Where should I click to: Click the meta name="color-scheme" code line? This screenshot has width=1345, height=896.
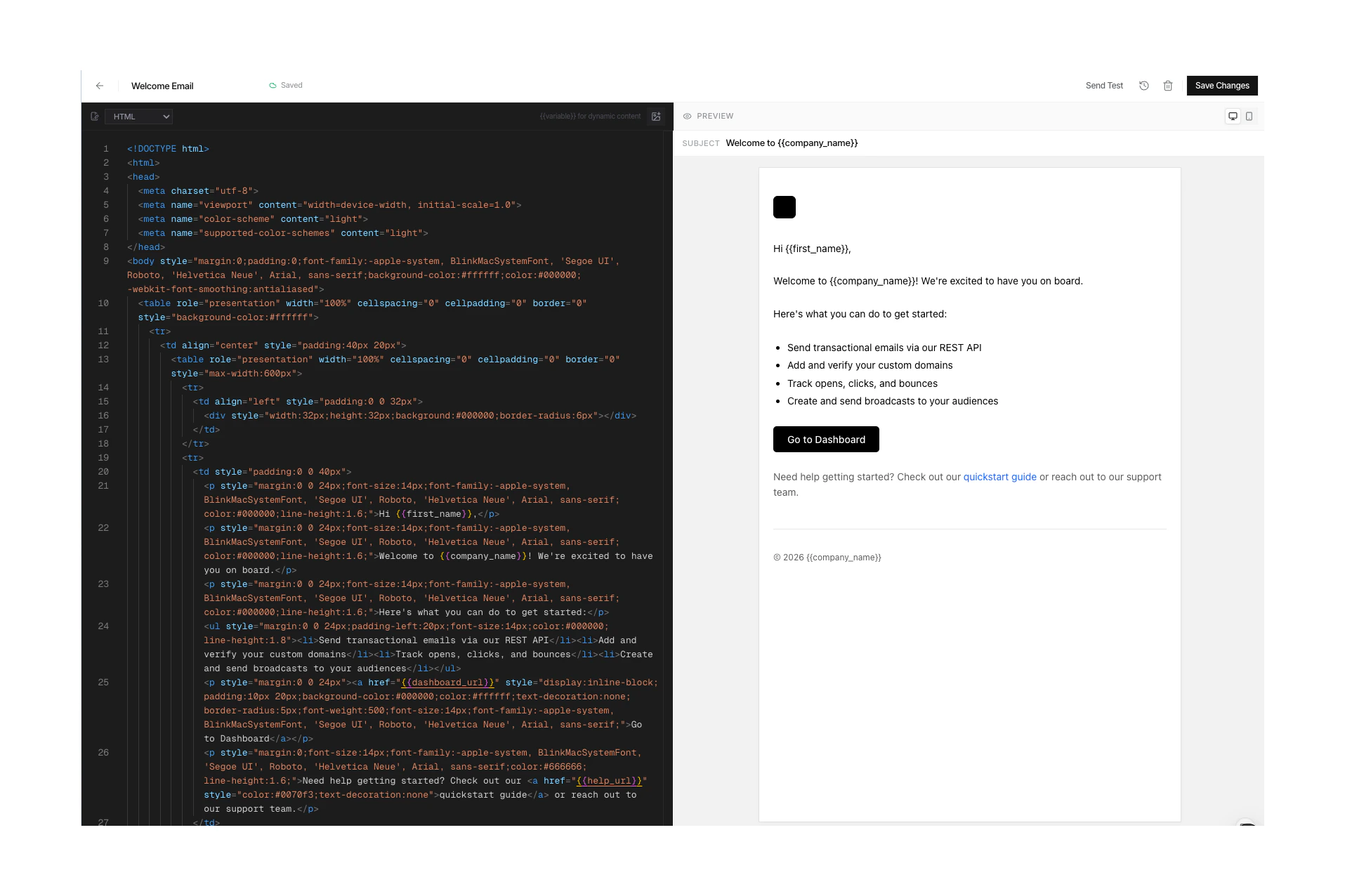pyautogui.click(x=253, y=219)
